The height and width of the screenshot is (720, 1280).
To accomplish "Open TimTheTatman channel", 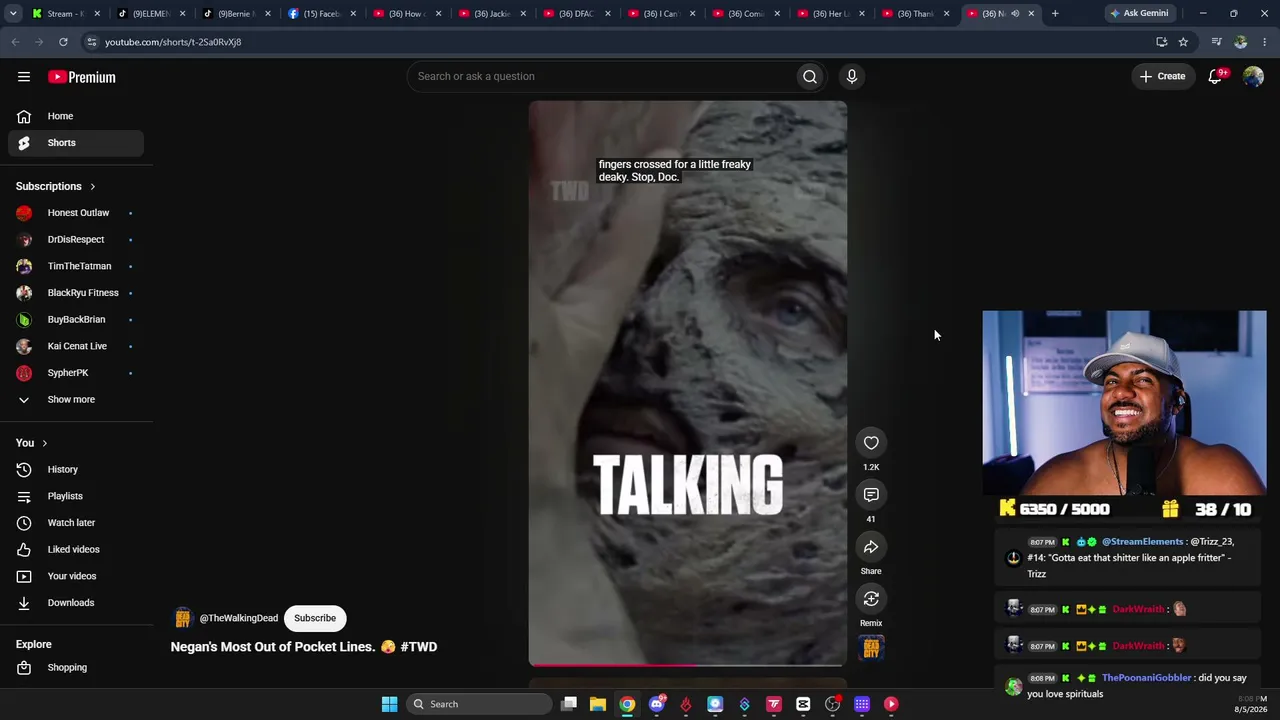I will point(76,266).
